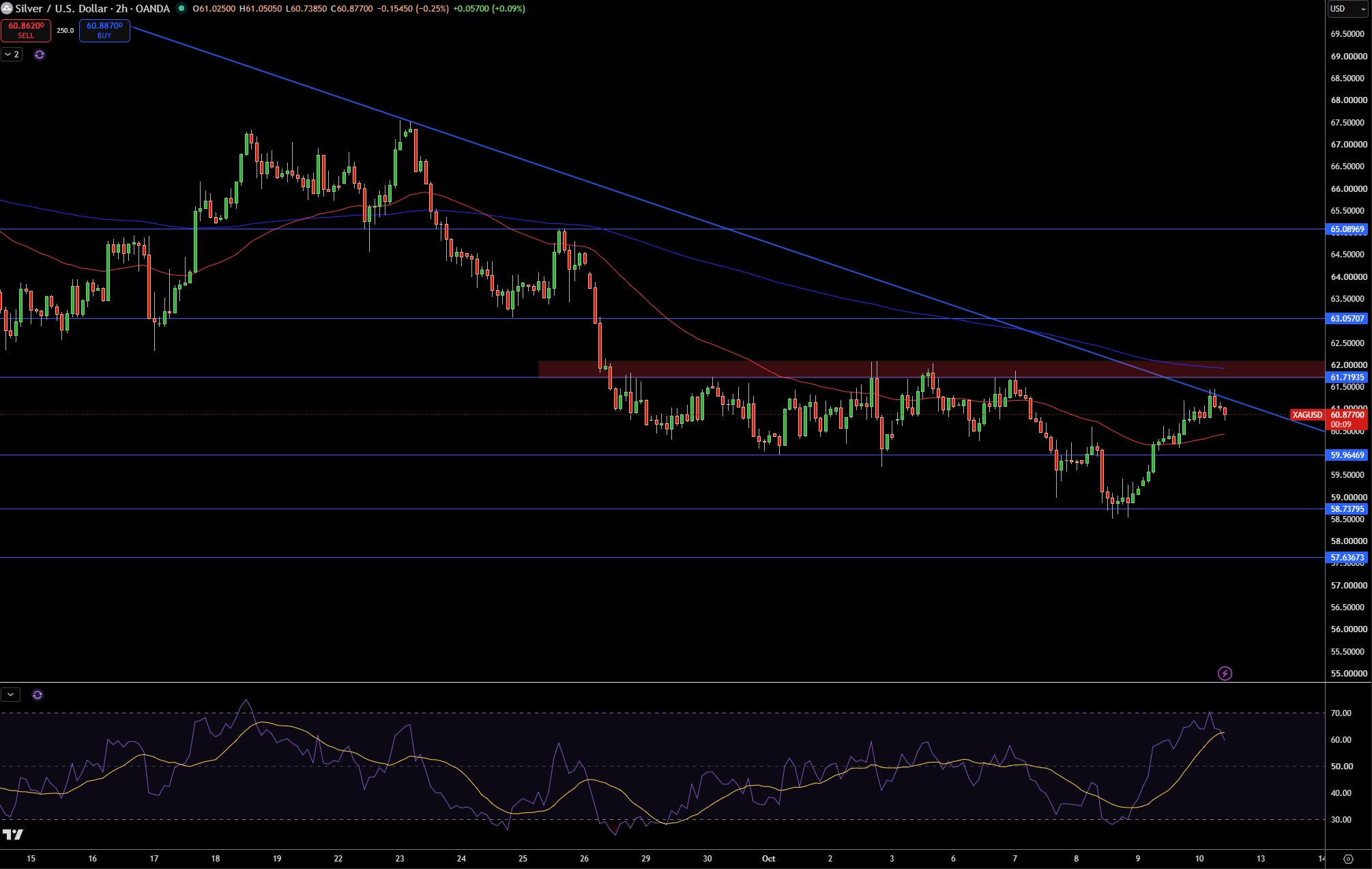
Task: Click the 50.00 RSI midline label
Action: coord(1341,767)
